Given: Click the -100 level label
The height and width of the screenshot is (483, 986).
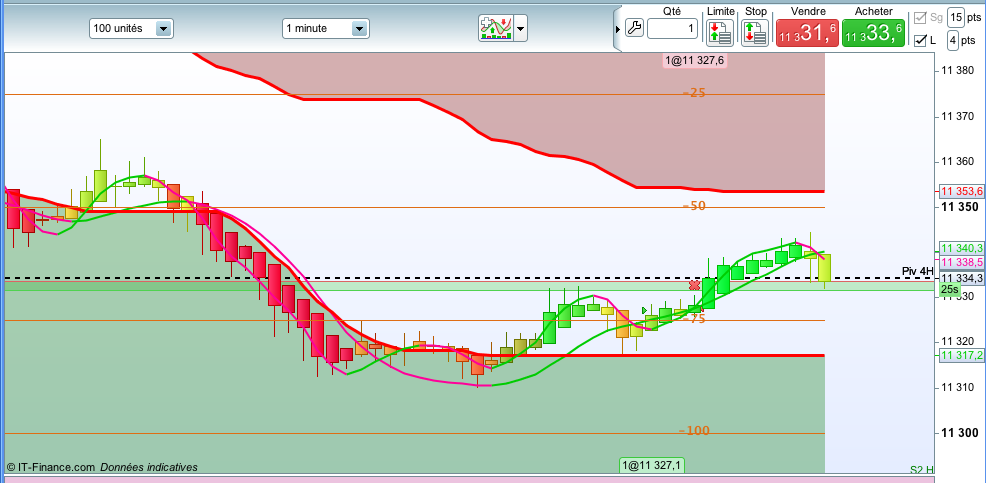Looking at the screenshot, I should [694, 431].
